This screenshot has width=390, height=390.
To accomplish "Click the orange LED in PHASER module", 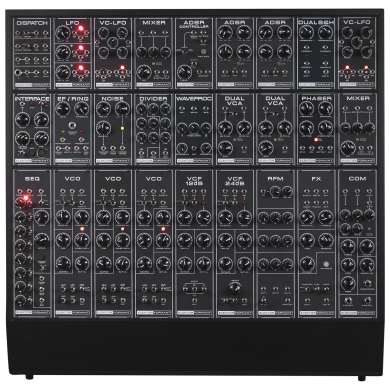I will tap(316, 140).
